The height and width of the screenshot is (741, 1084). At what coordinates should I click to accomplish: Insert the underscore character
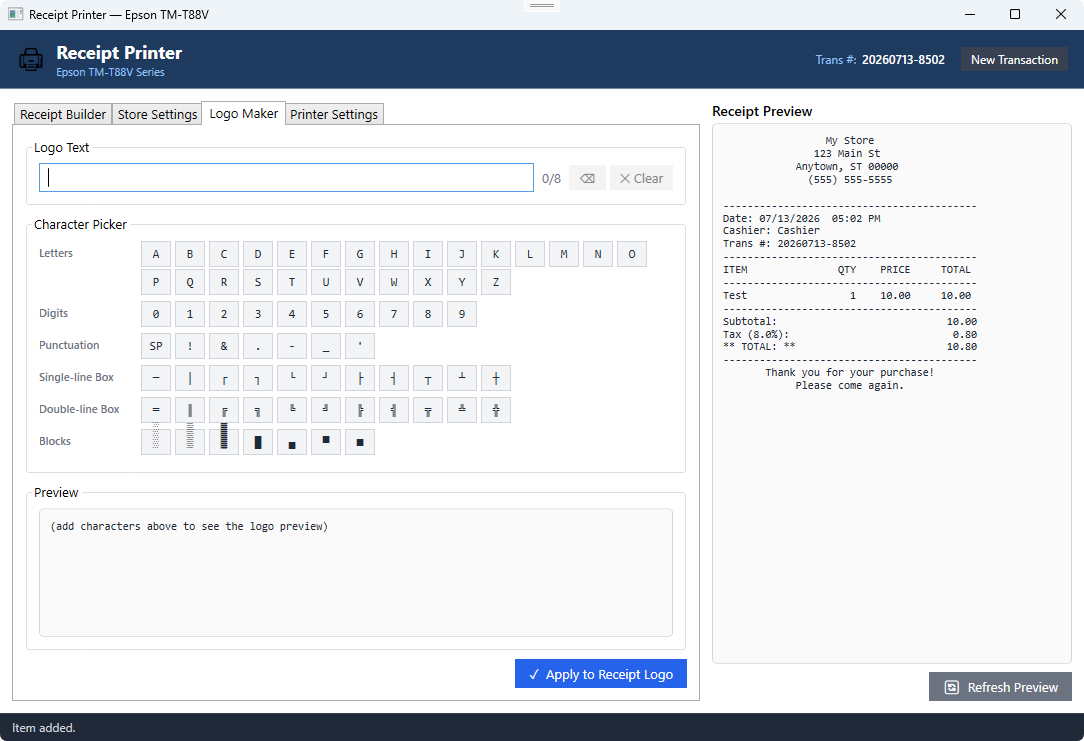(326, 346)
